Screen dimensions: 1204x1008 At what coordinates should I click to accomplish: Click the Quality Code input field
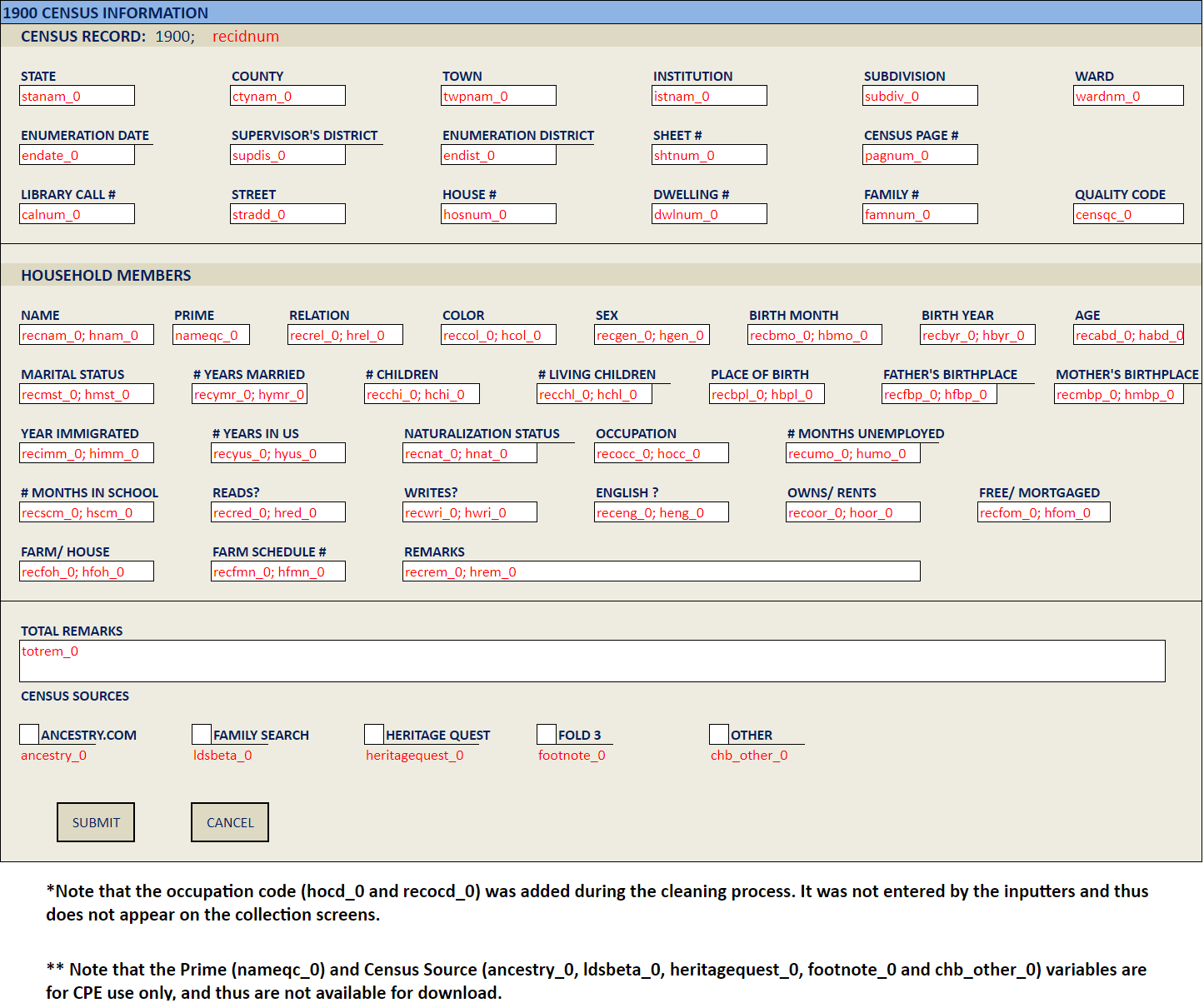pos(1128,214)
